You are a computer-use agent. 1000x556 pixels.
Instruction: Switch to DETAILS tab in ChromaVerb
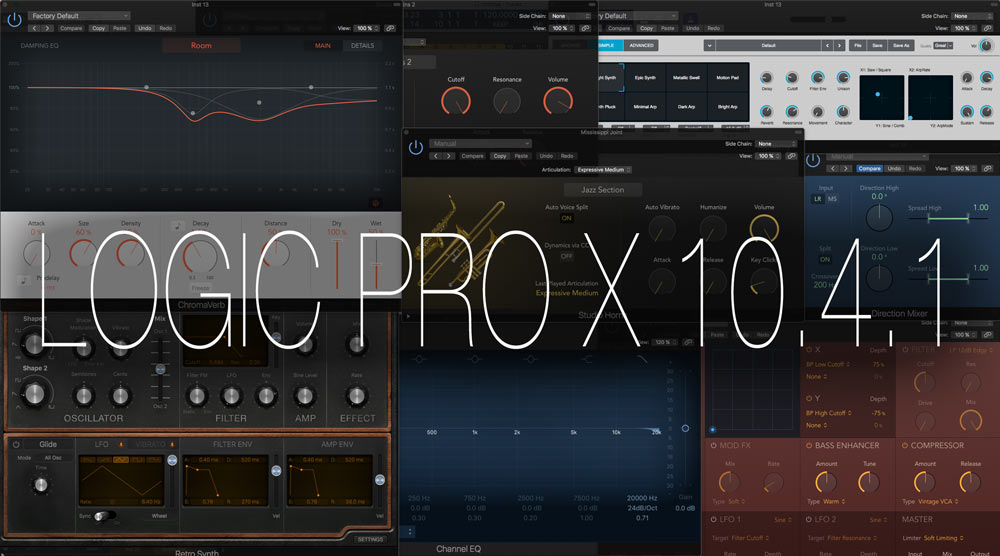[x=362, y=46]
